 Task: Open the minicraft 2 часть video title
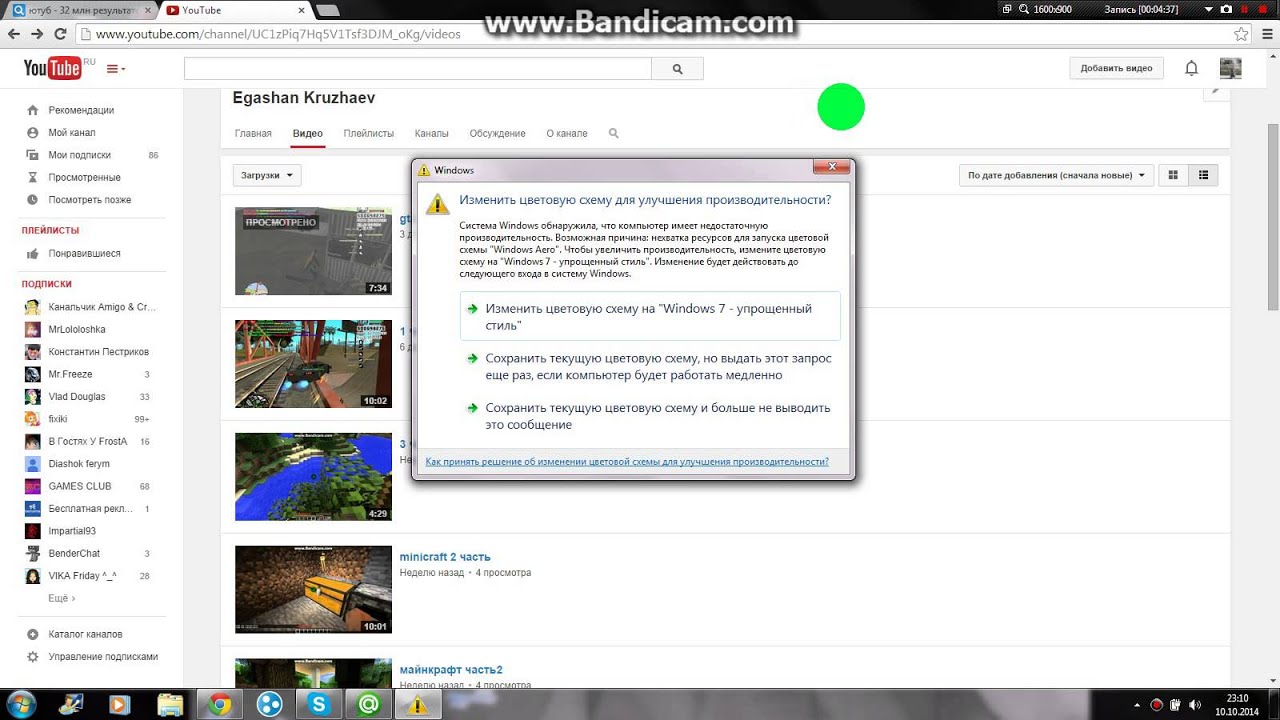(x=445, y=557)
